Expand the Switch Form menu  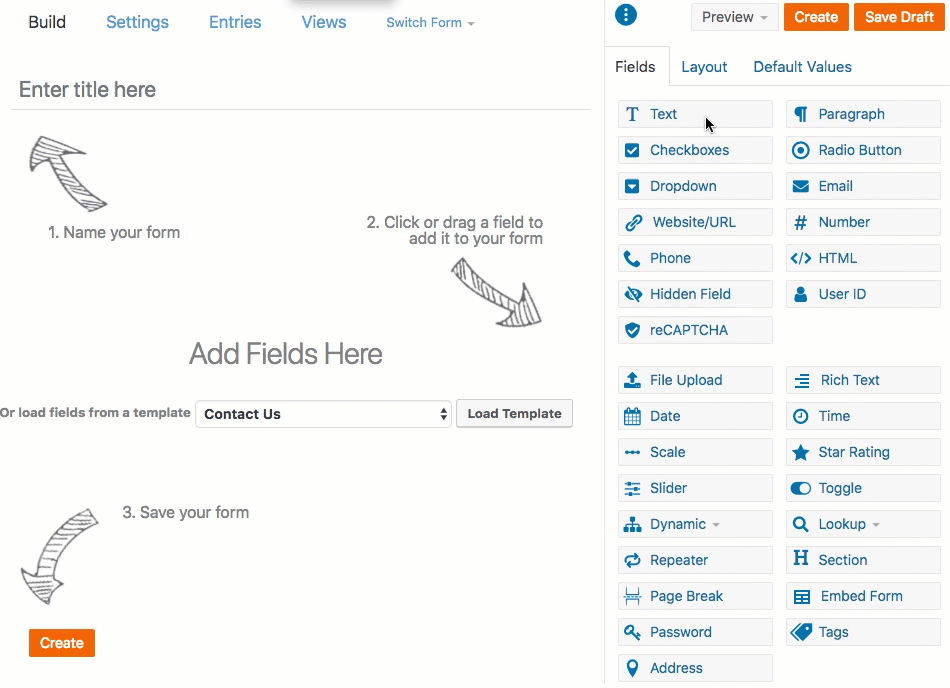[x=429, y=22]
